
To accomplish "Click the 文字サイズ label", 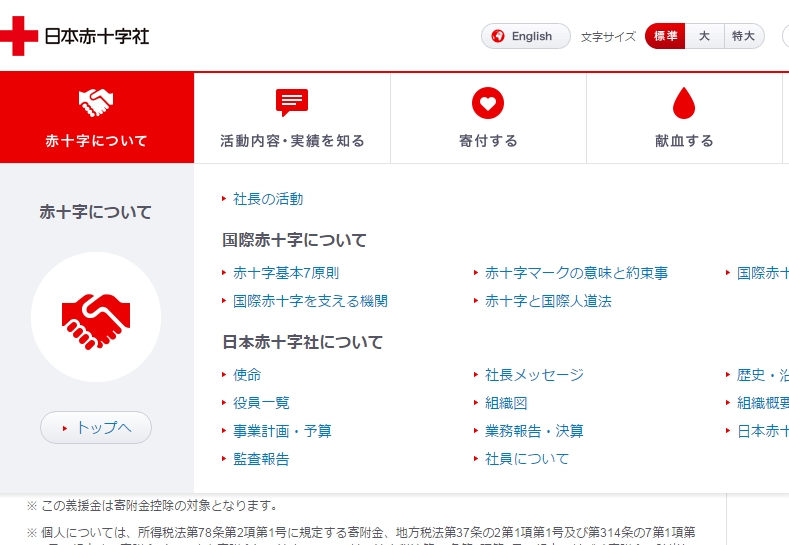I will pos(608,37).
